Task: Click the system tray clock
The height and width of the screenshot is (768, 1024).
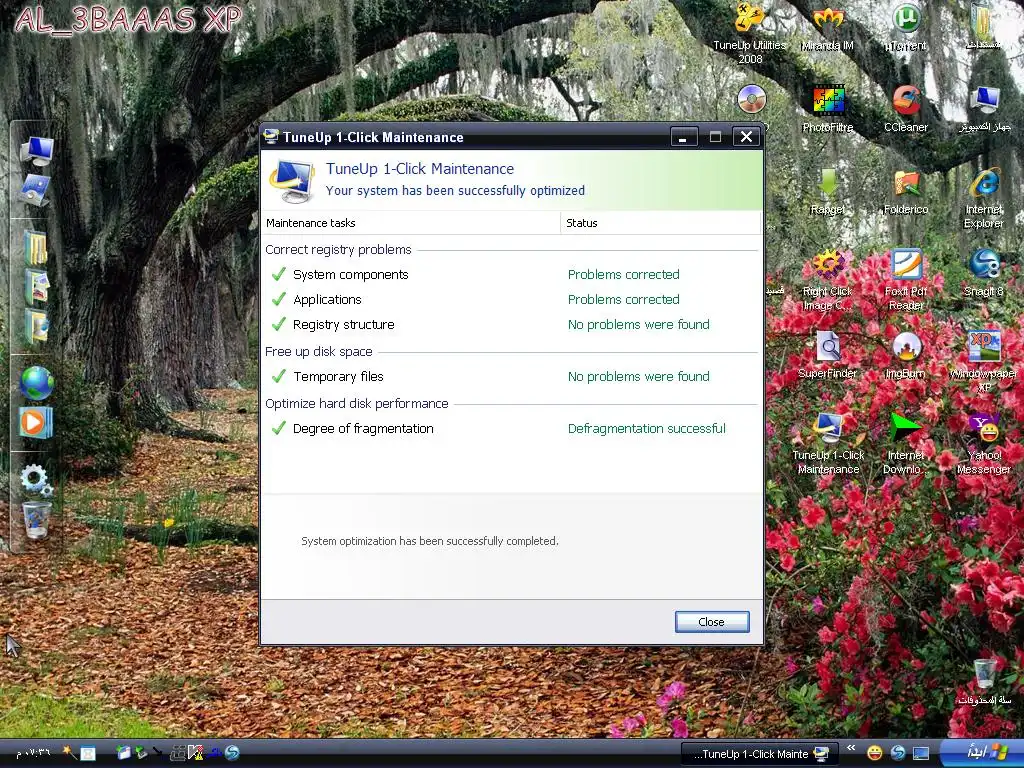Action: (33, 753)
